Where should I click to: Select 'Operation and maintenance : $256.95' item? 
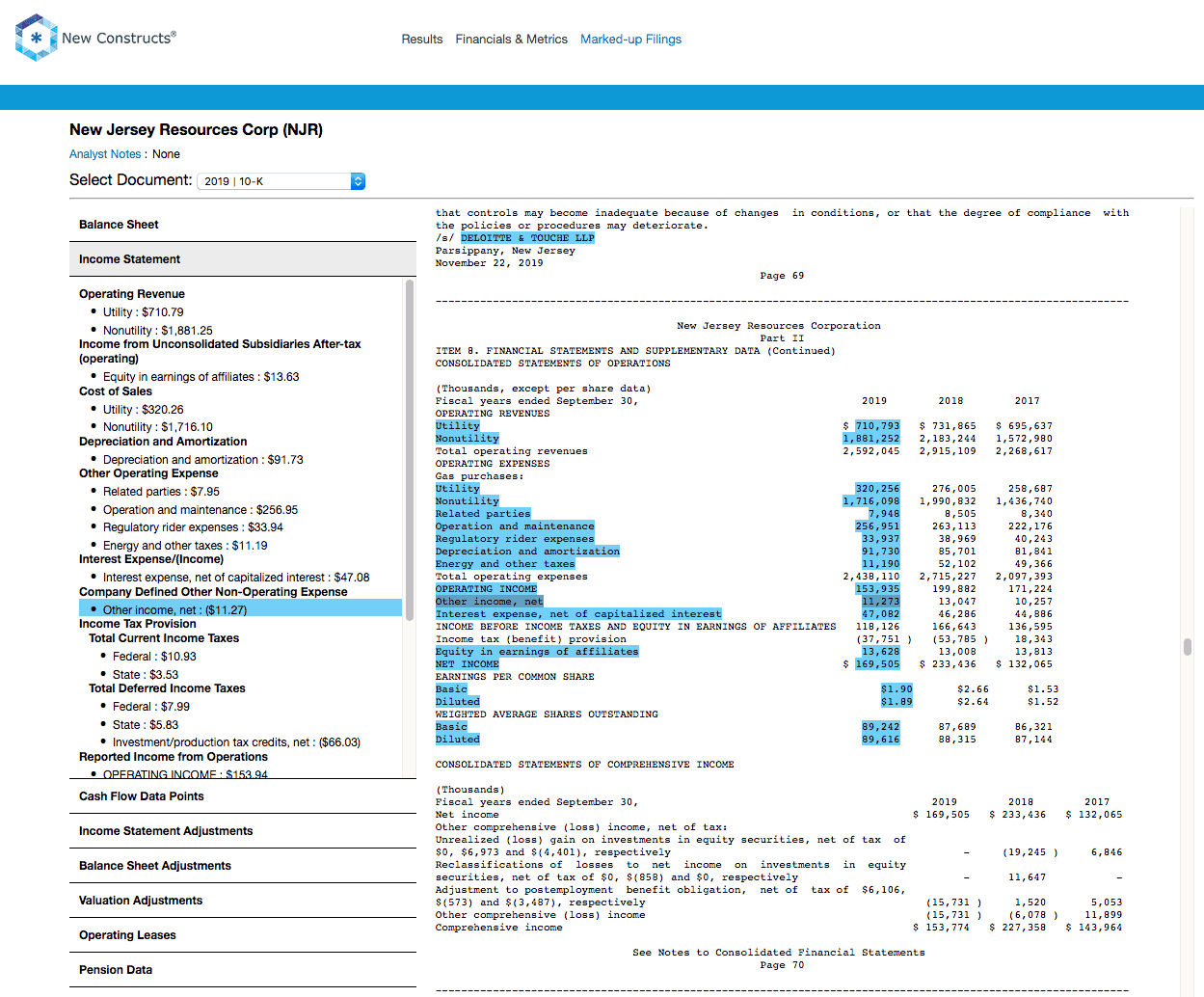(201, 510)
